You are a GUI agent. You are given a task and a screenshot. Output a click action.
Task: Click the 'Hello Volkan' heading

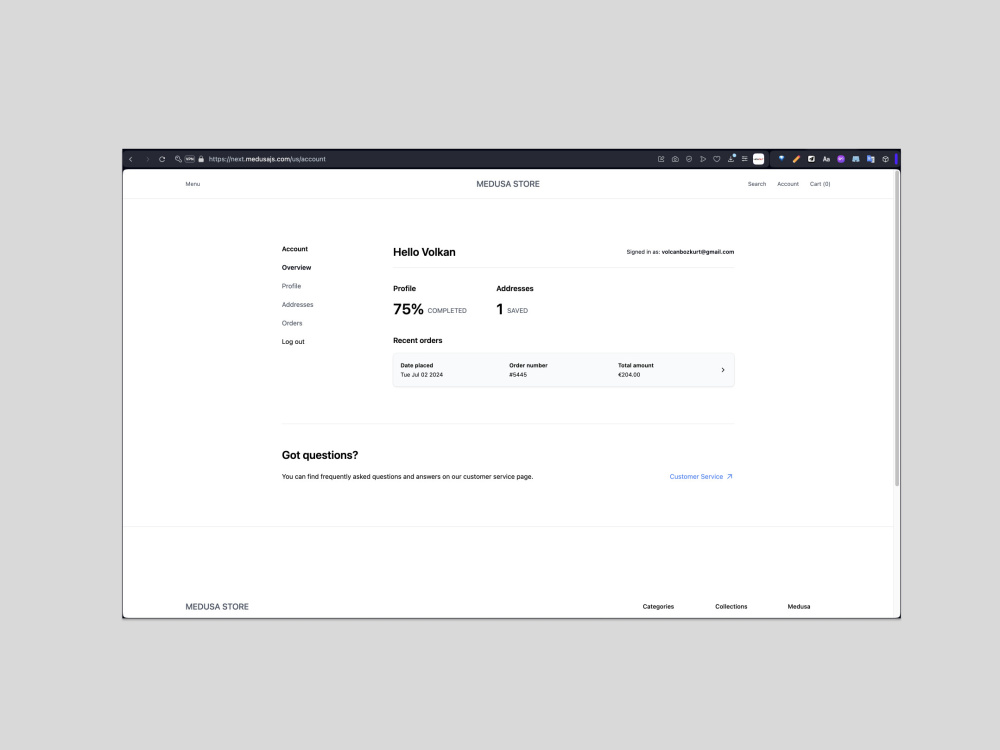point(424,253)
